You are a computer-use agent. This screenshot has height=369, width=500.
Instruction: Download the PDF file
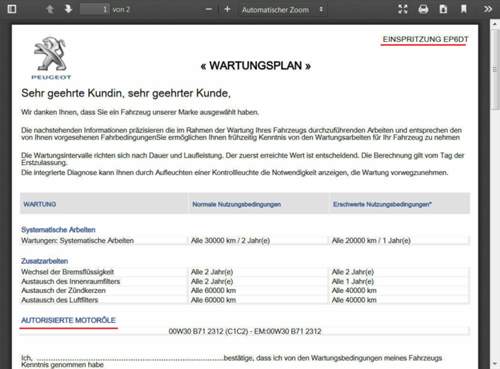pyautogui.click(x=443, y=9)
